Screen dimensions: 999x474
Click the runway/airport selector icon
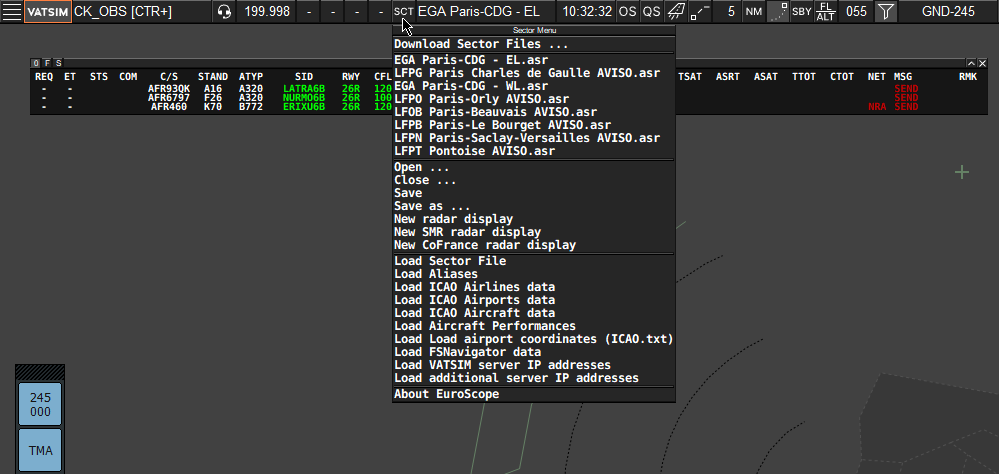pyautogui.click(x=675, y=11)
